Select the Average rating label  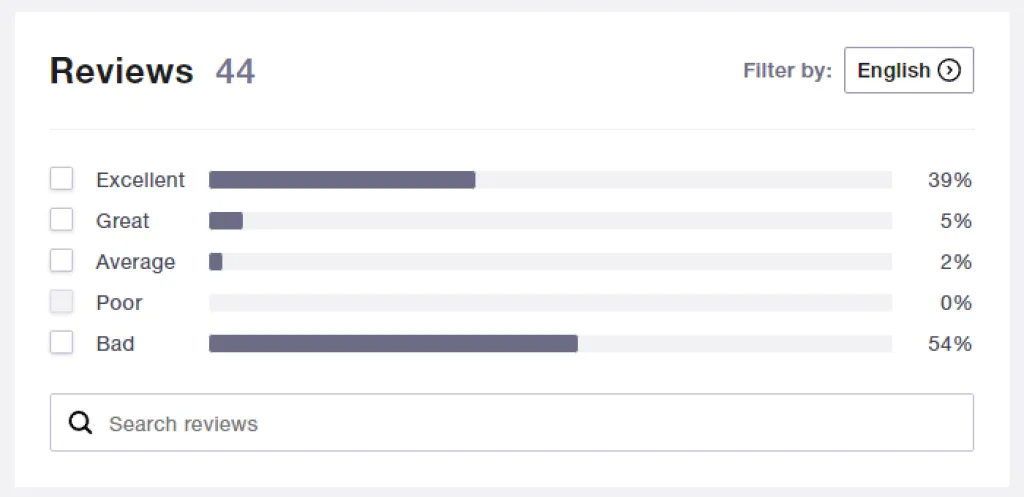point(135,262)
